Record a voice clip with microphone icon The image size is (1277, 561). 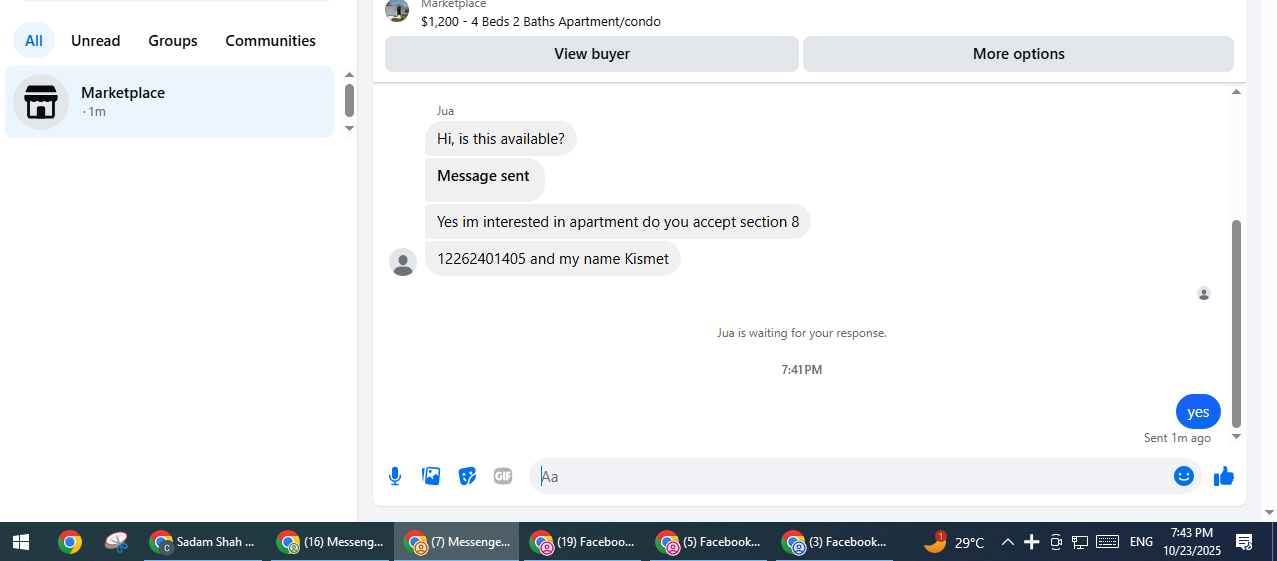coord(395,476)
